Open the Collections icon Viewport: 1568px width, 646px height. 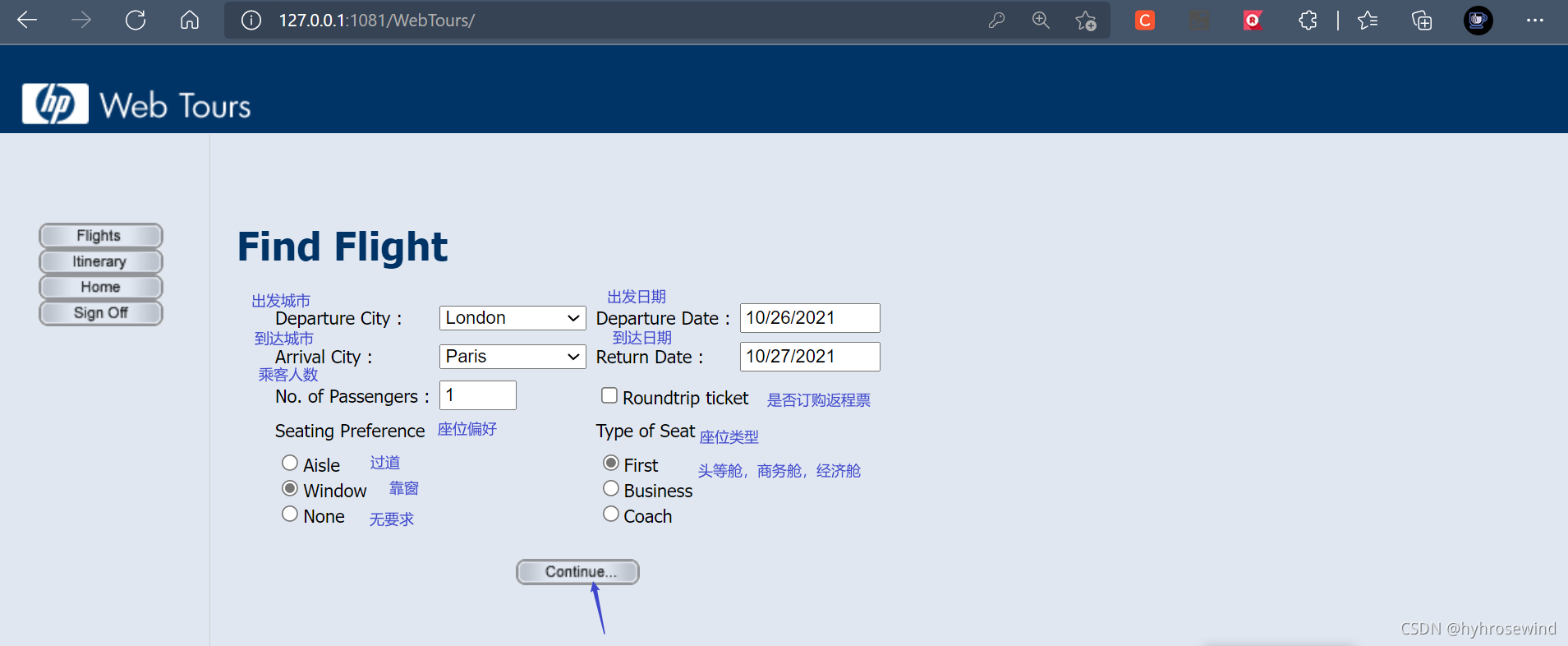[x=1422, y=21]
